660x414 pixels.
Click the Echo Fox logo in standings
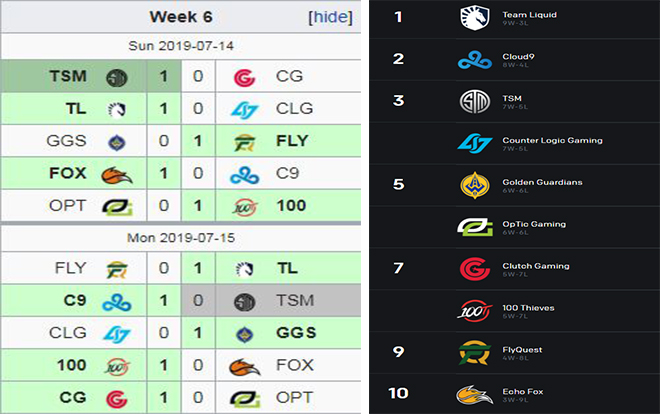473,394
